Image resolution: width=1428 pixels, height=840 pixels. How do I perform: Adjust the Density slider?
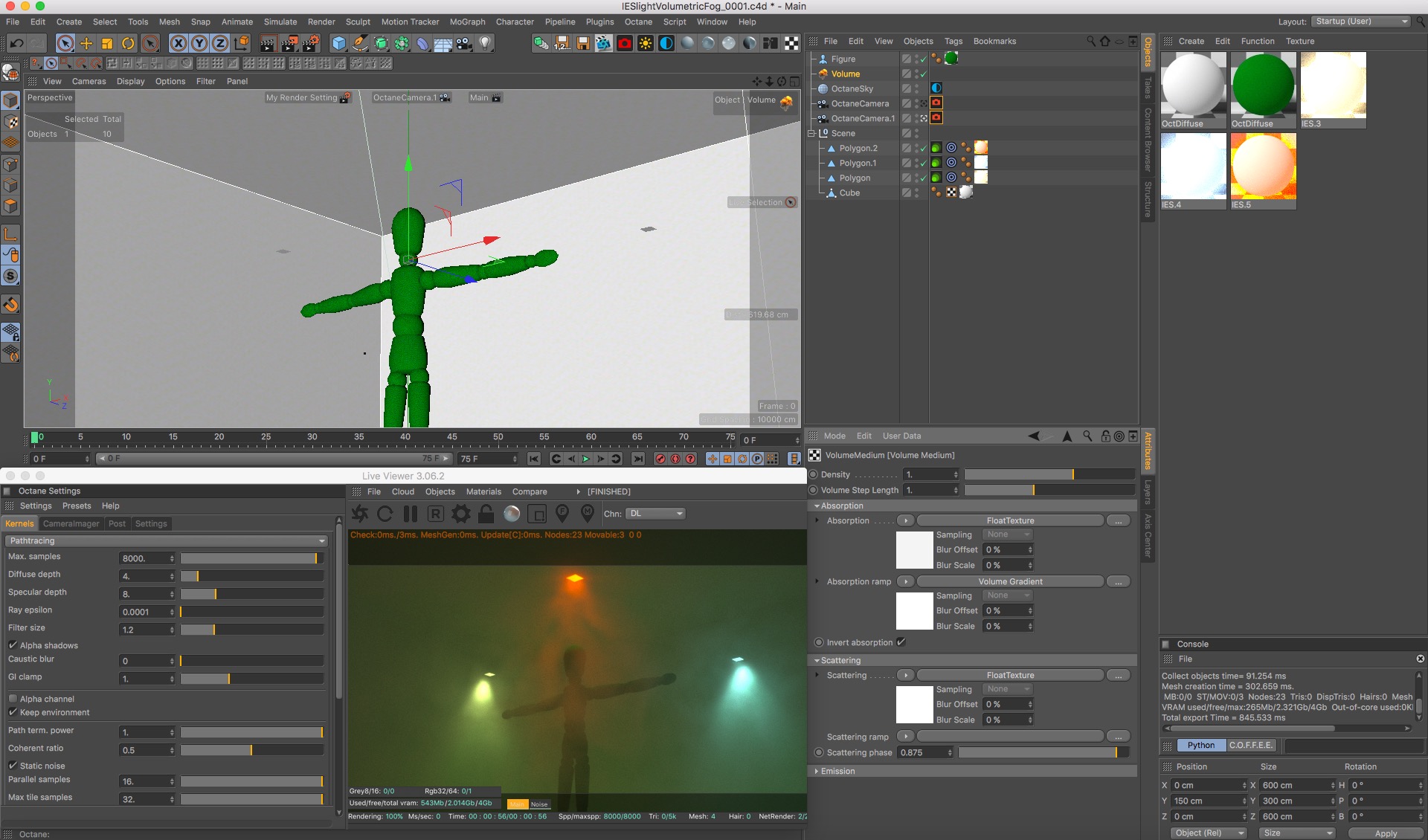(1049, 474)
